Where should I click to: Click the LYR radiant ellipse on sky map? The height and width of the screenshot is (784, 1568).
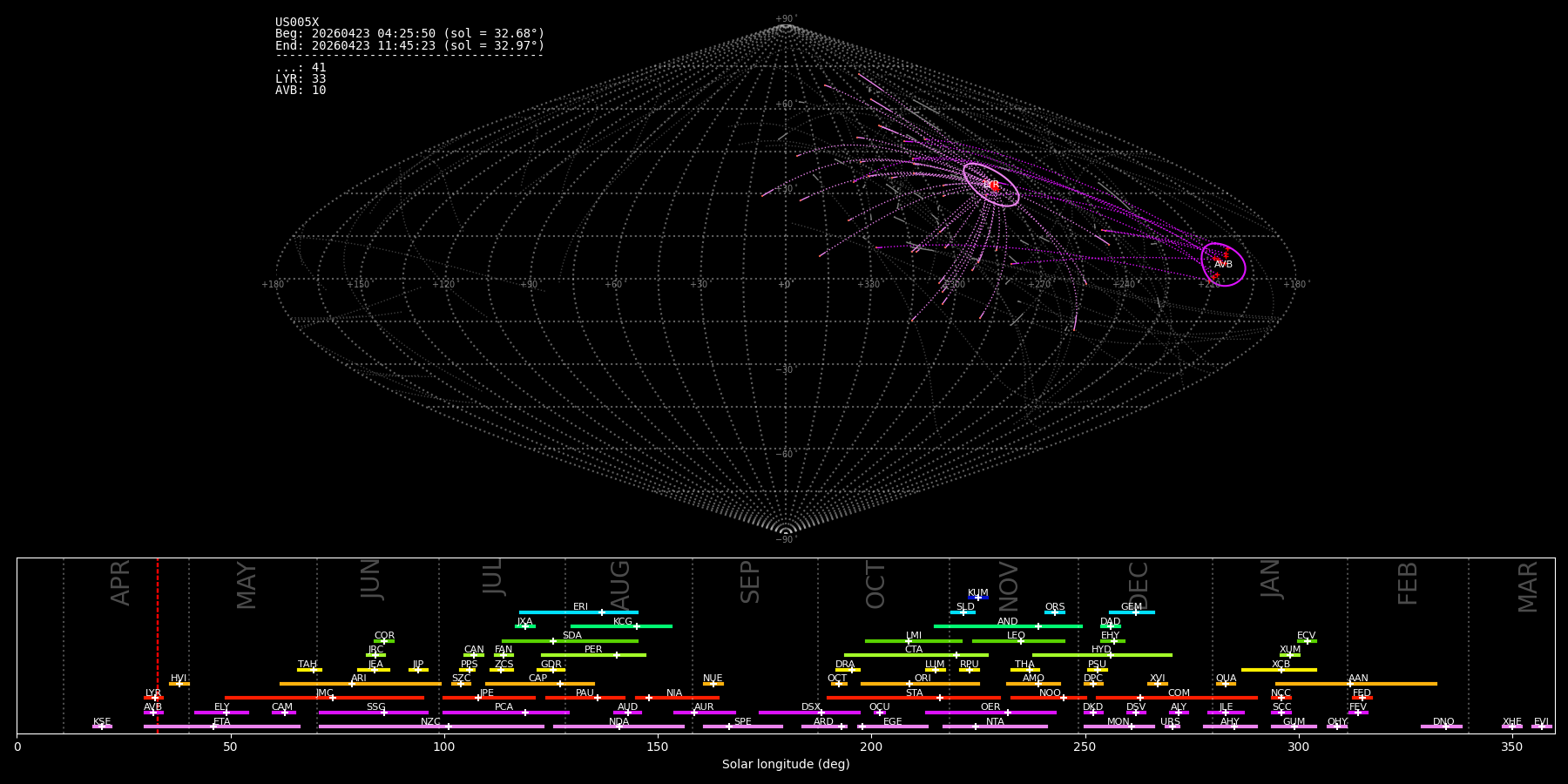coord(990,185)
